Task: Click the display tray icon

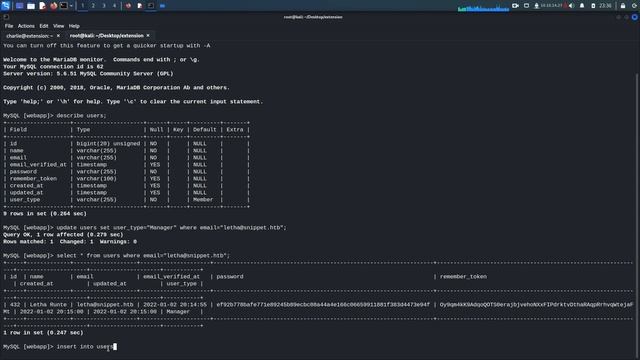Action: (527, 6)
